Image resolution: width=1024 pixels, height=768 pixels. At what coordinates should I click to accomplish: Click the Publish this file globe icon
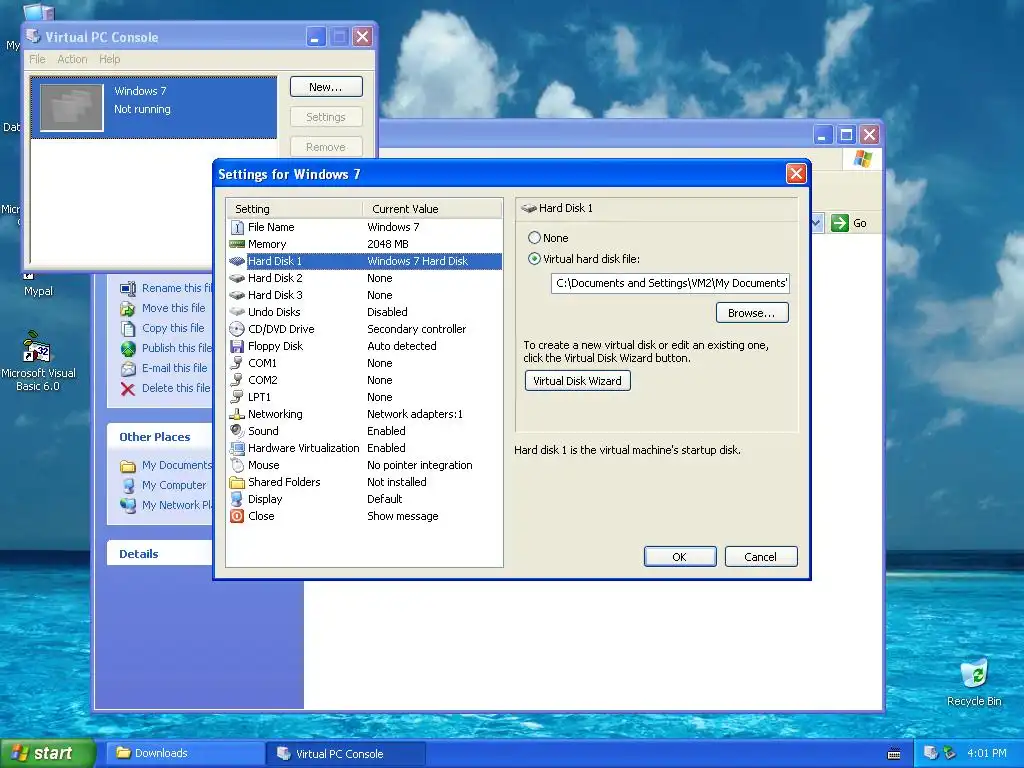point(128,349)
